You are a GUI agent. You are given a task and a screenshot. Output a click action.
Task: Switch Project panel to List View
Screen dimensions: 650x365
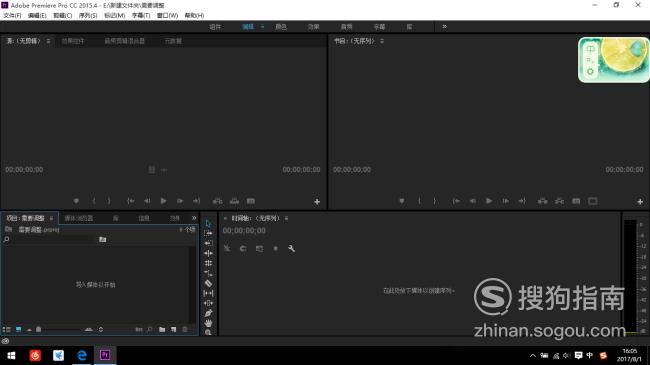[x=6, y=329]
